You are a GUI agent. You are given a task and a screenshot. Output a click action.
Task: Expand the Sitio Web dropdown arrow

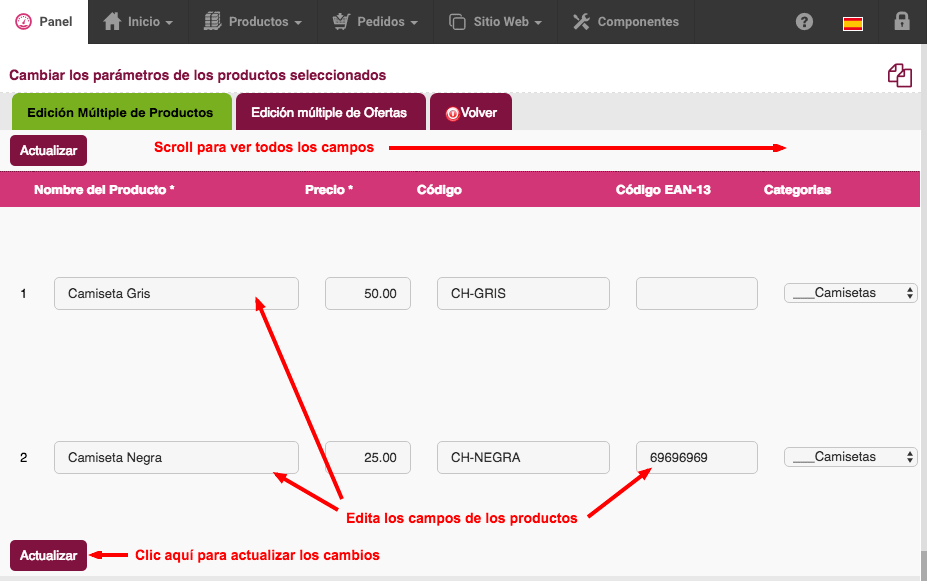[x=538, y=22]
